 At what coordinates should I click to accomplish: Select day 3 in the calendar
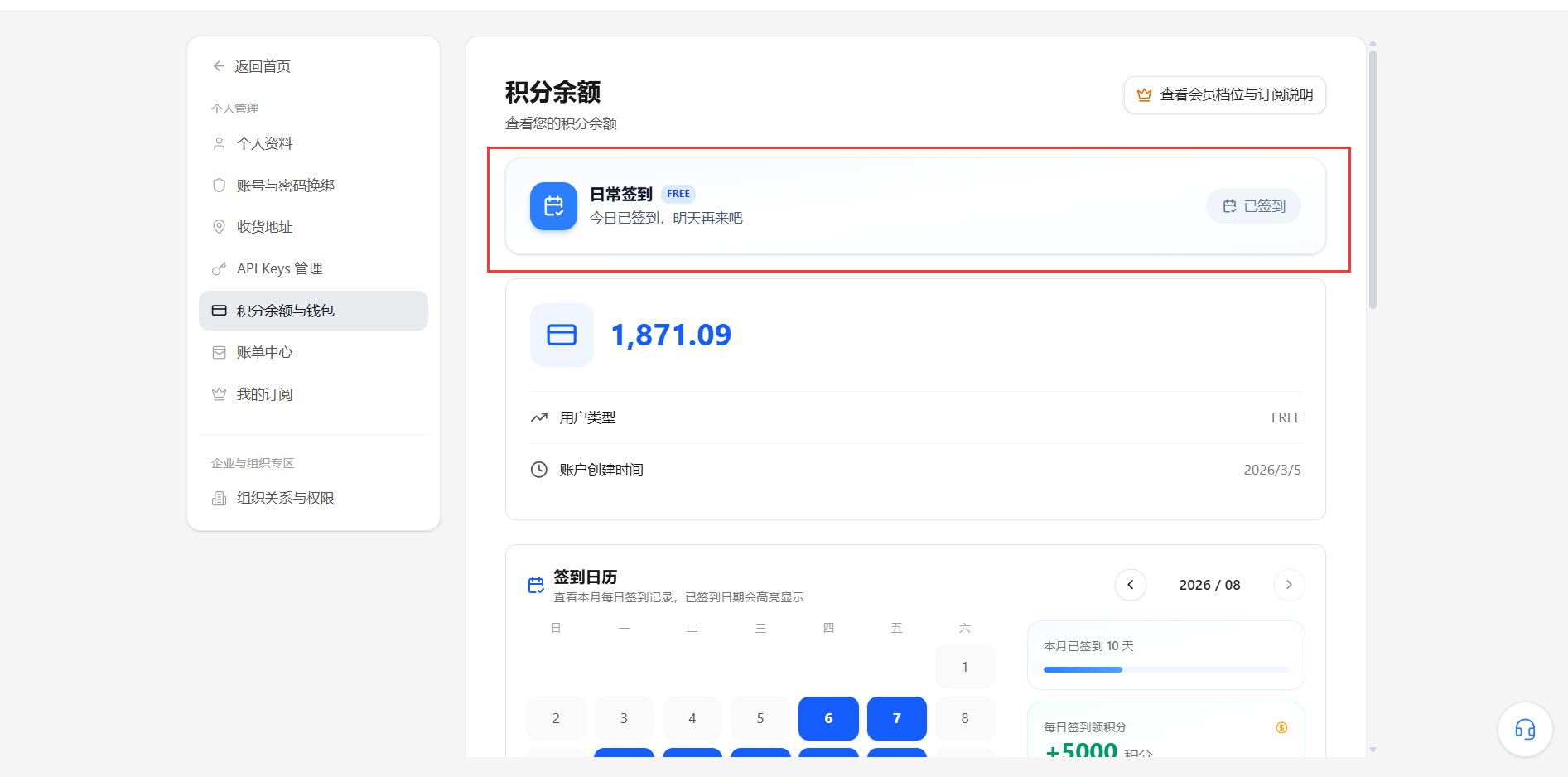pos(624,718)
